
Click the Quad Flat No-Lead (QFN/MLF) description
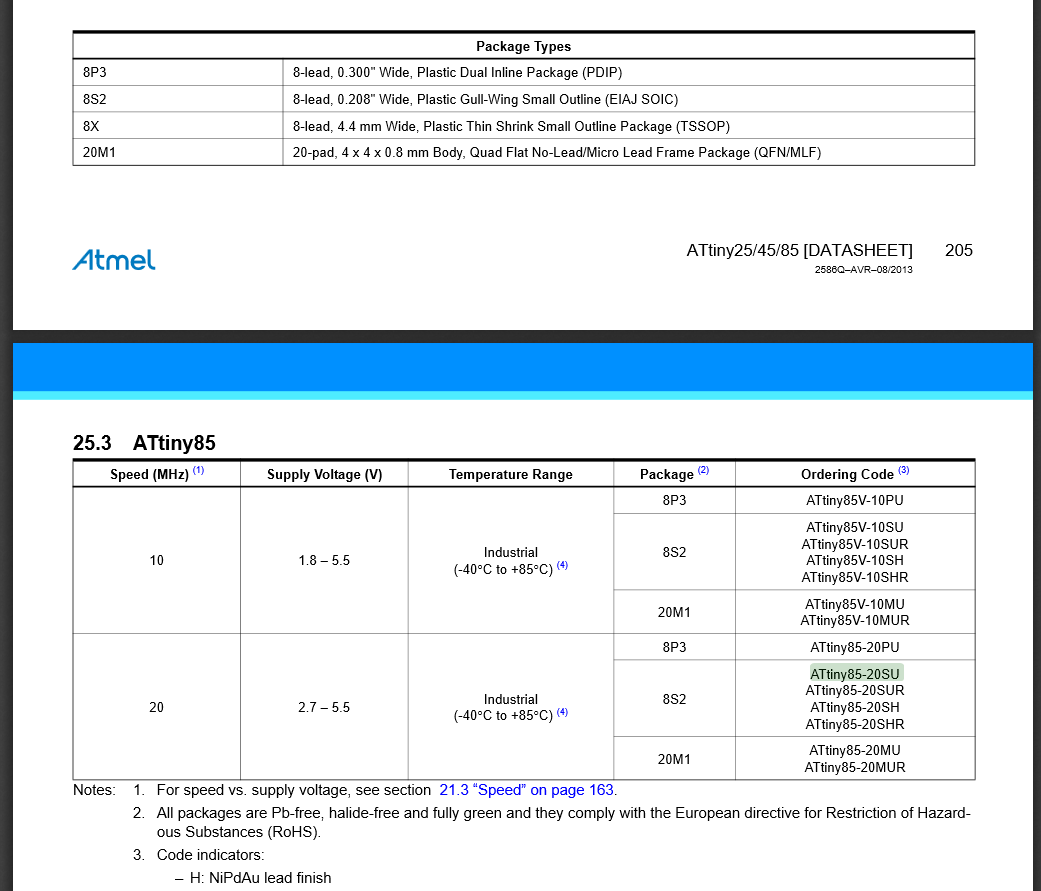click(x=557, y=153)
